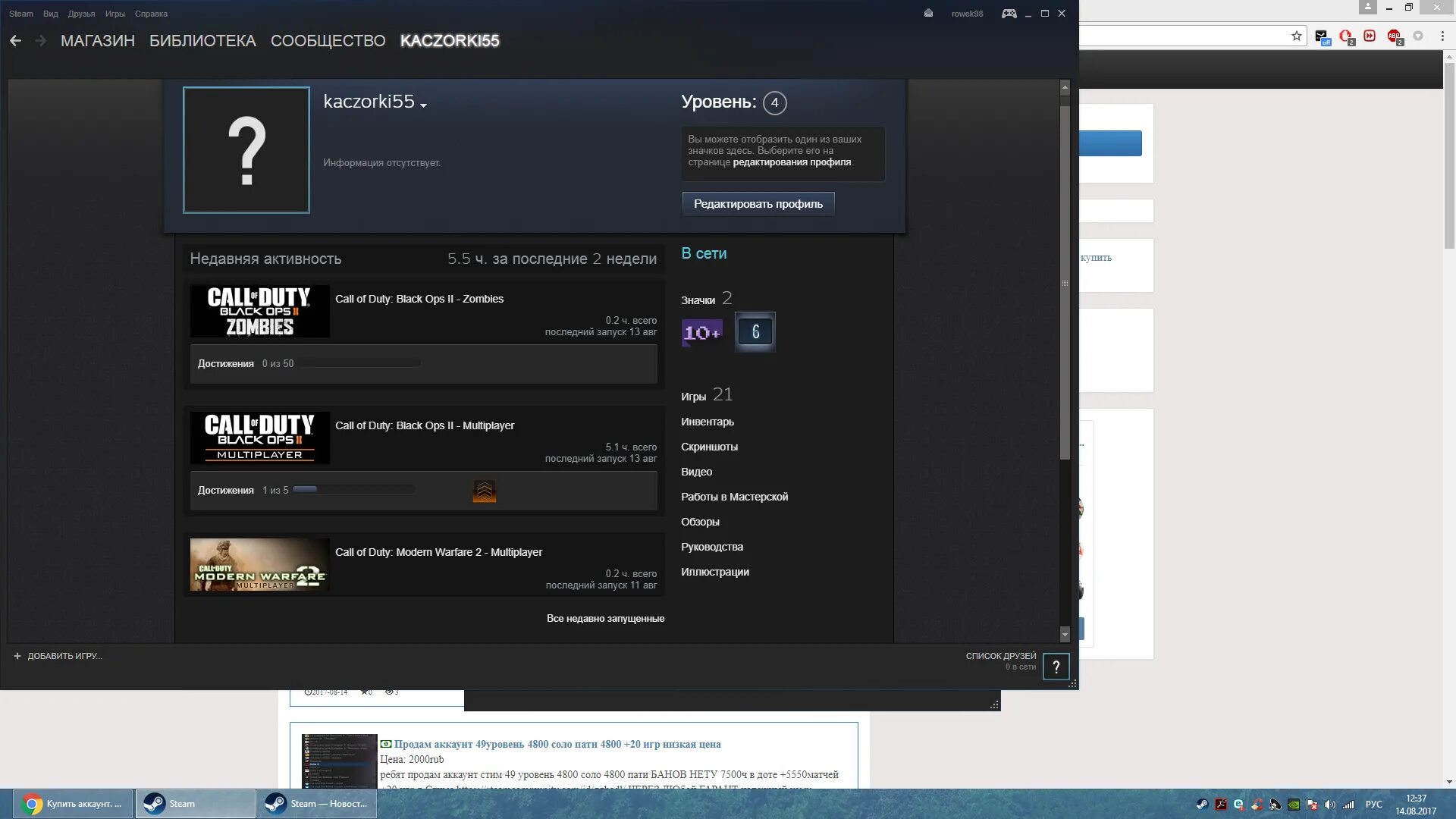This screenshot has height=819, width=1456.
Task: Click the extension icon with 'off' label
Action: coord(1322,36)
